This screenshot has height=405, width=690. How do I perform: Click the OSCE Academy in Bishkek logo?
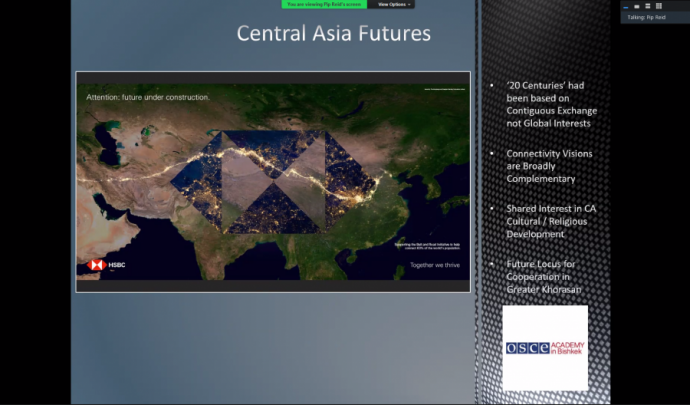(545, 347)
